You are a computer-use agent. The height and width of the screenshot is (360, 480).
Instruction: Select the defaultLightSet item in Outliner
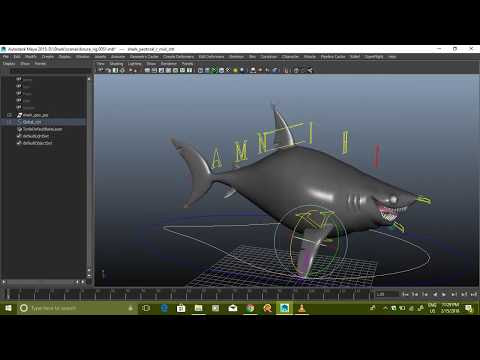[x=36, y=136]
